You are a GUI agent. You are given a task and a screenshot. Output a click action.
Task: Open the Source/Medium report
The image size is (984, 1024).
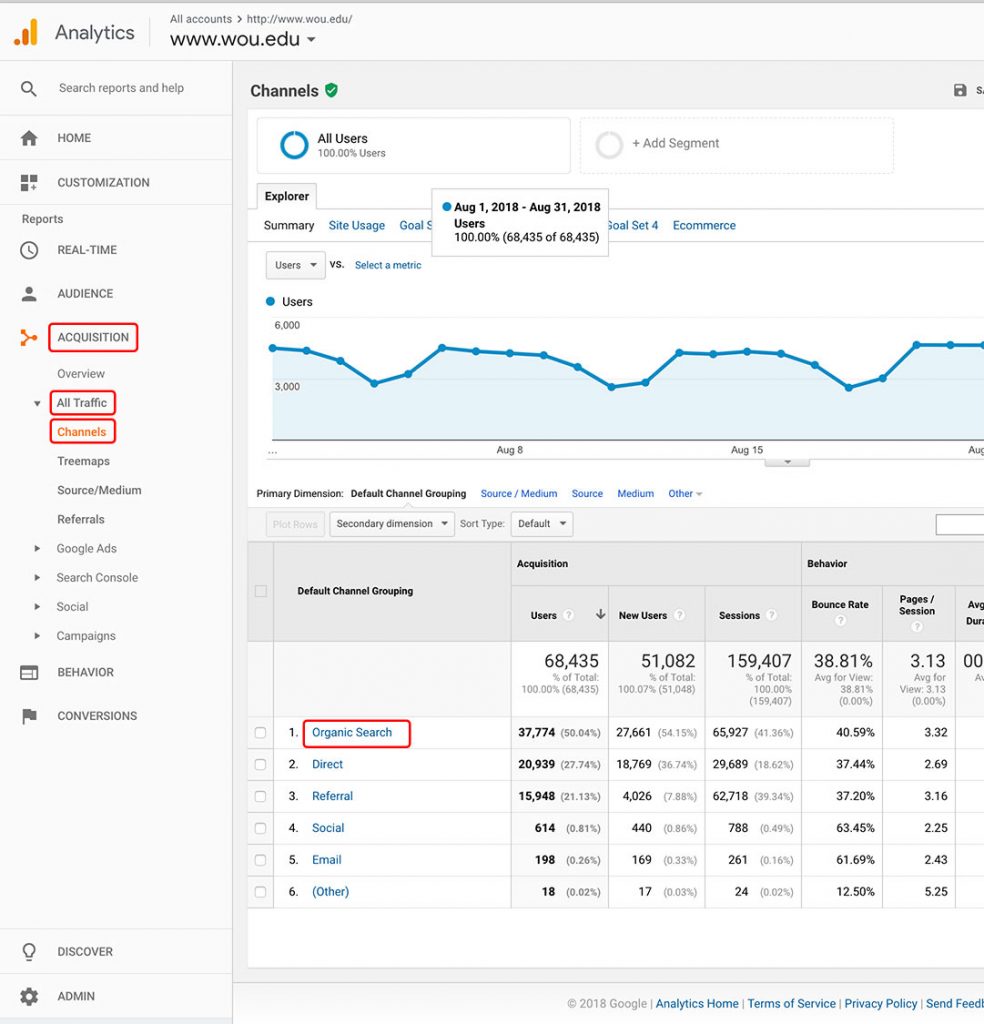(99, 490)
